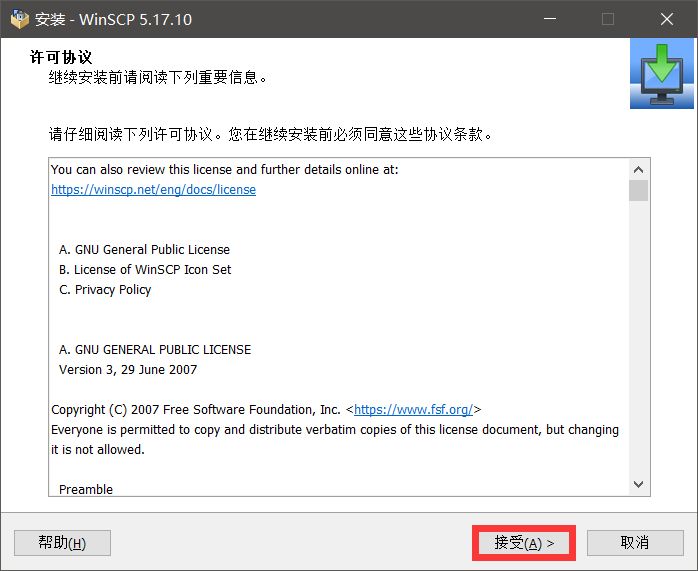The image size is (698, 571).
Task: Click the green download-arrow monitor image
Action: (x=661, y=73)
